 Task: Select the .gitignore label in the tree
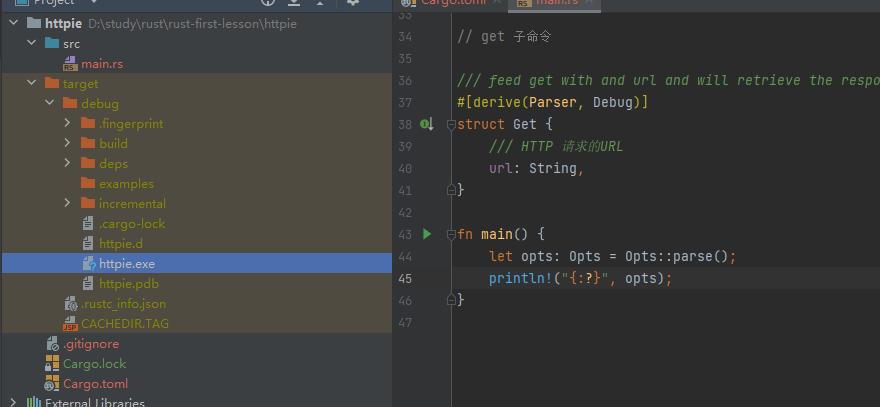91,344
